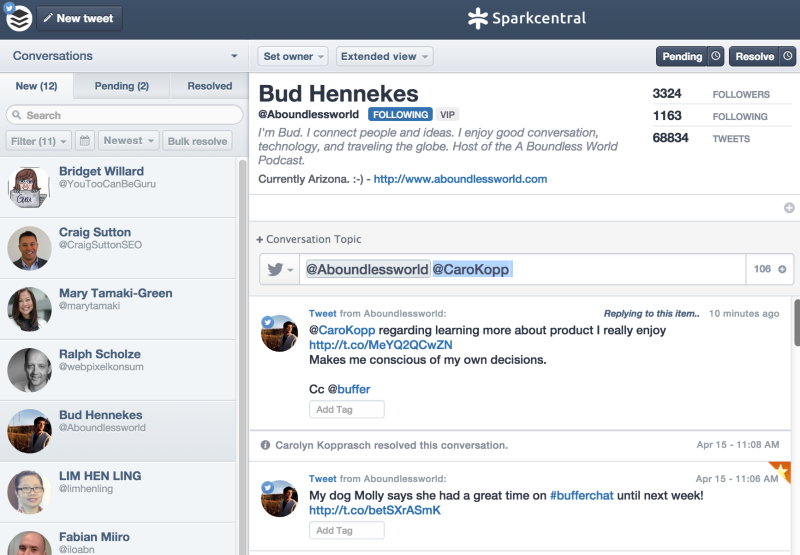Image resolution: width=800 pixels, height=555 pixels.
Task: Click avatar on first tweet from Aboundlessworld
Action: tap(279, 333)
